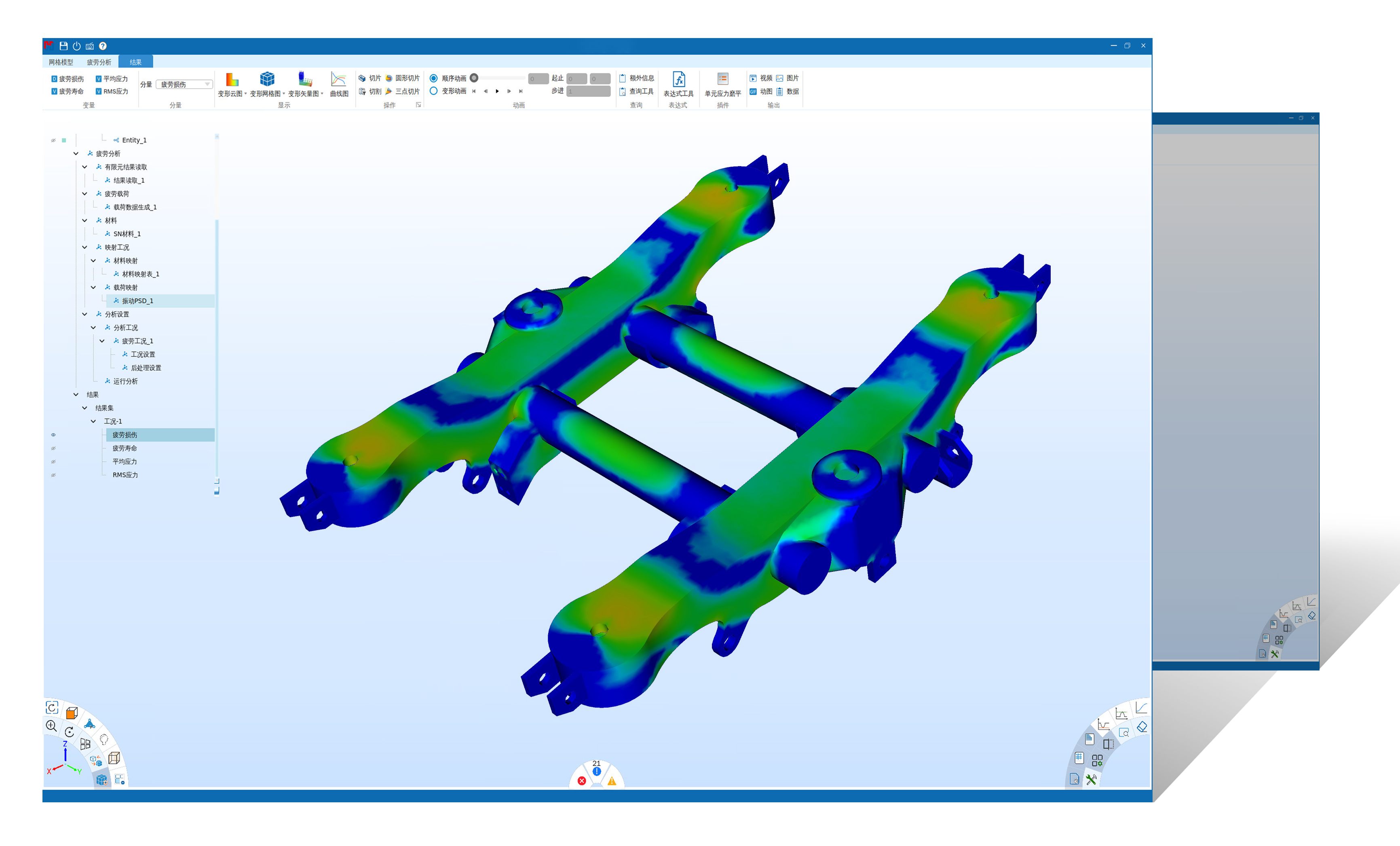The width and height of the screenshot is (1400, 846).
Task: Click the 变形云图 deformation contour icon
Action: [x=232, y=80]
